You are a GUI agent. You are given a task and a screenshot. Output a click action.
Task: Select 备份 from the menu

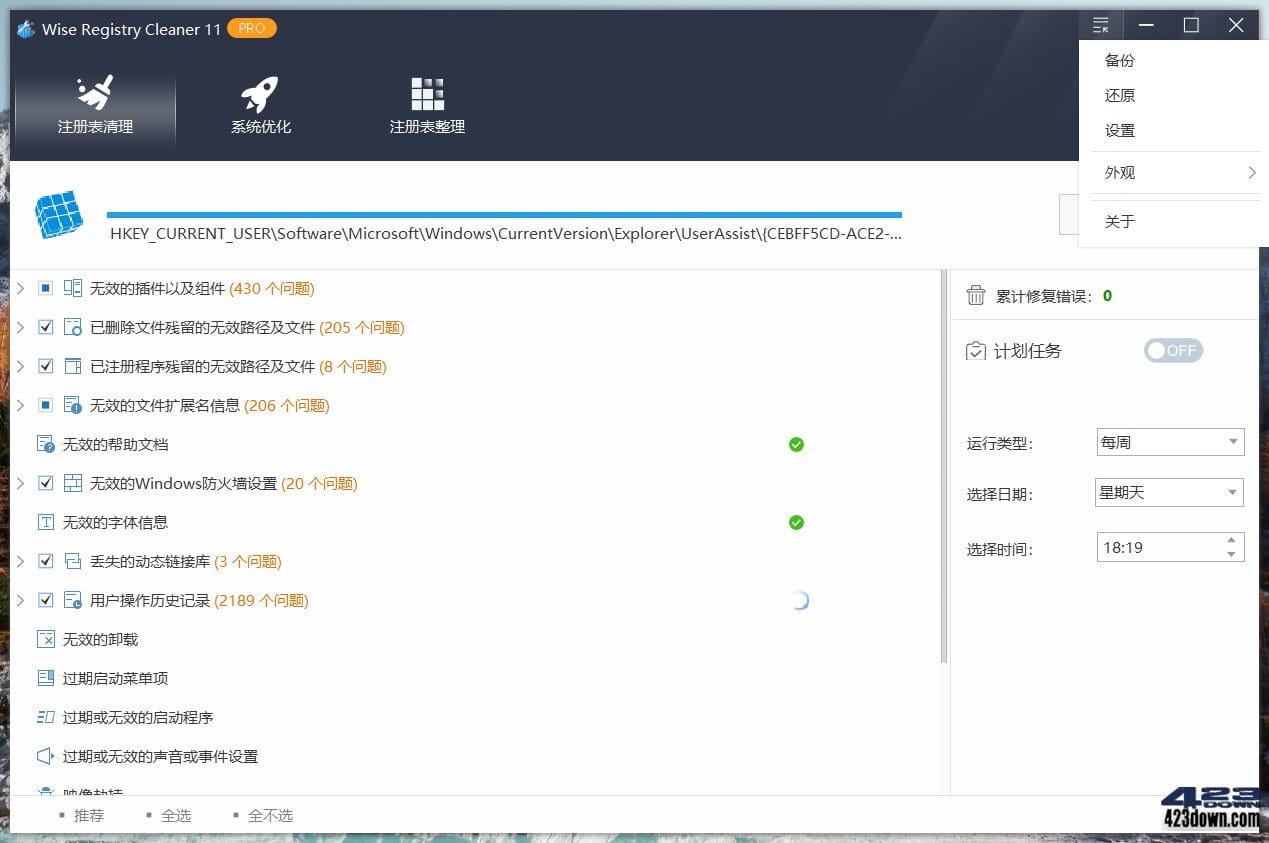click(x=1120, y=60)
